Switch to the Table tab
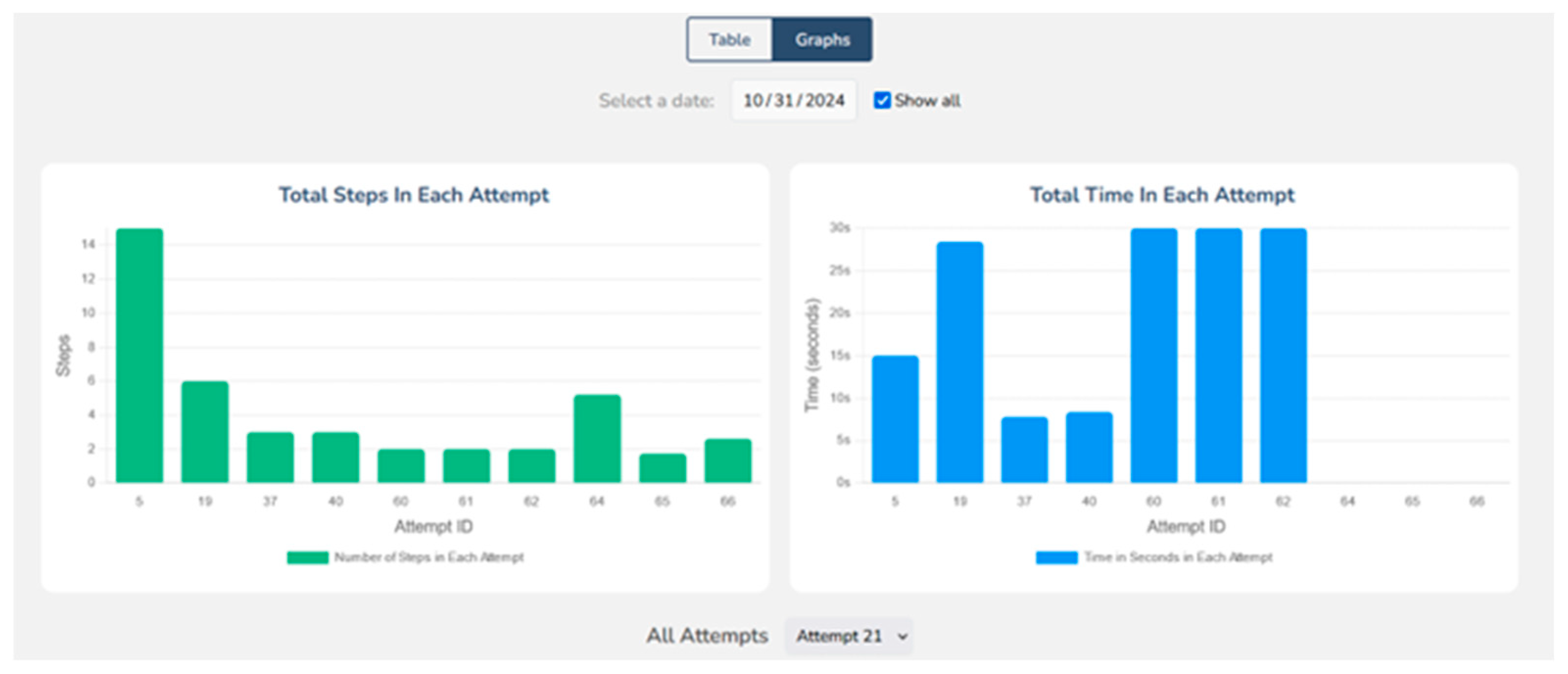Image resolution: width=1568 pixels, height=674 pixels. 730,40
